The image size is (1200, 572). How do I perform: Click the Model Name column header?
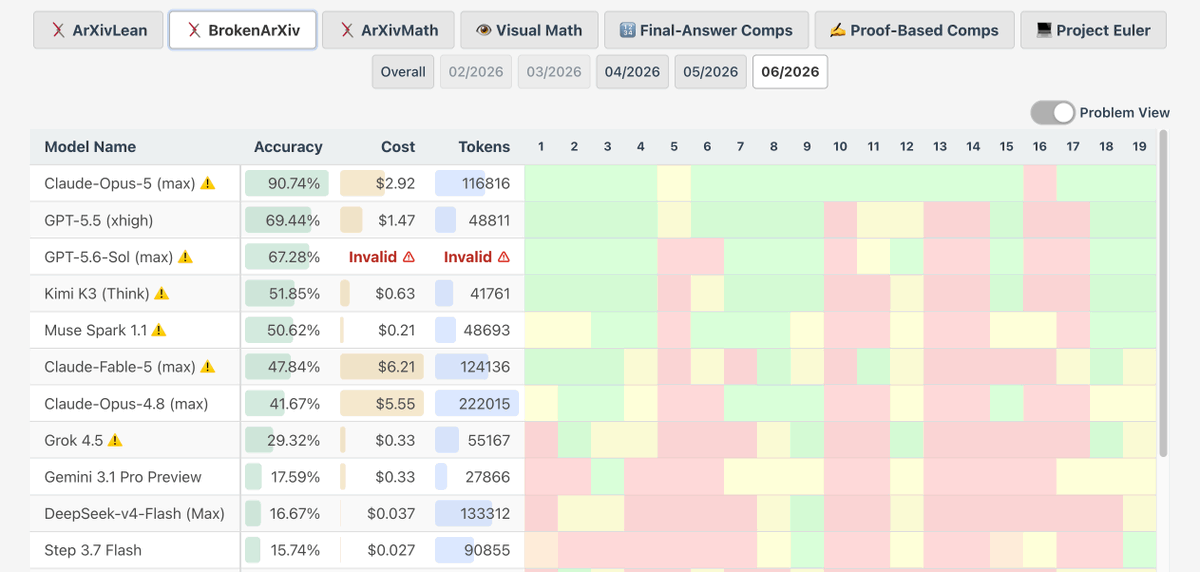click(x=90, y=147)
